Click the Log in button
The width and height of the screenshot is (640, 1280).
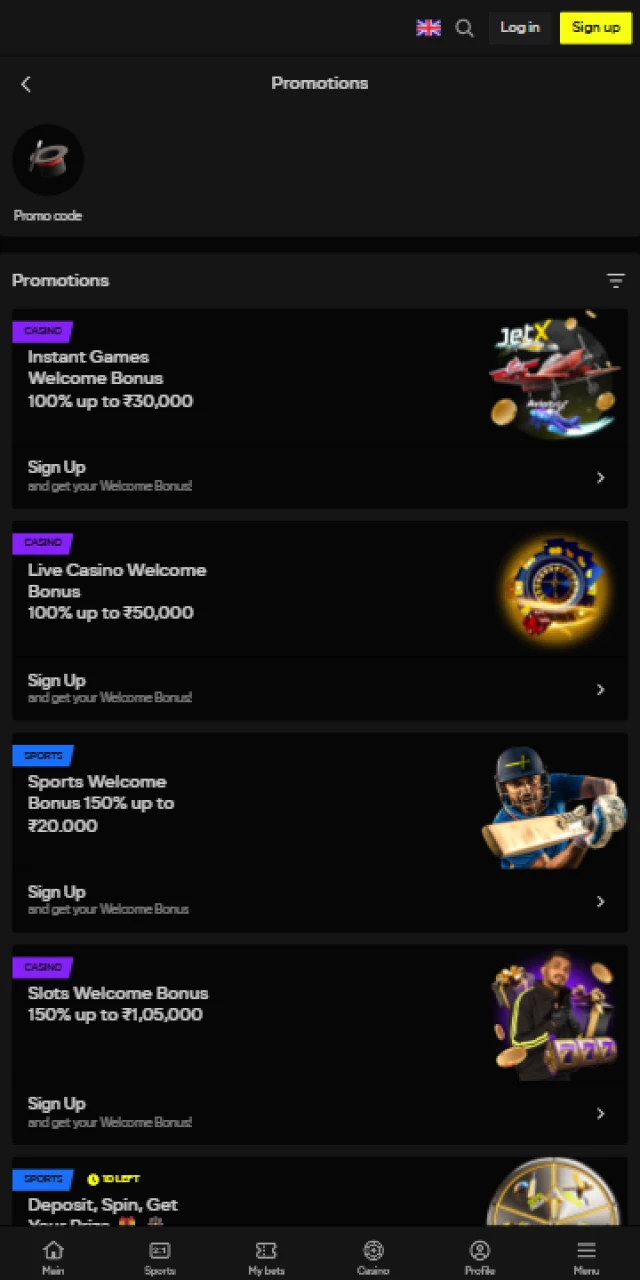[520, 28]
